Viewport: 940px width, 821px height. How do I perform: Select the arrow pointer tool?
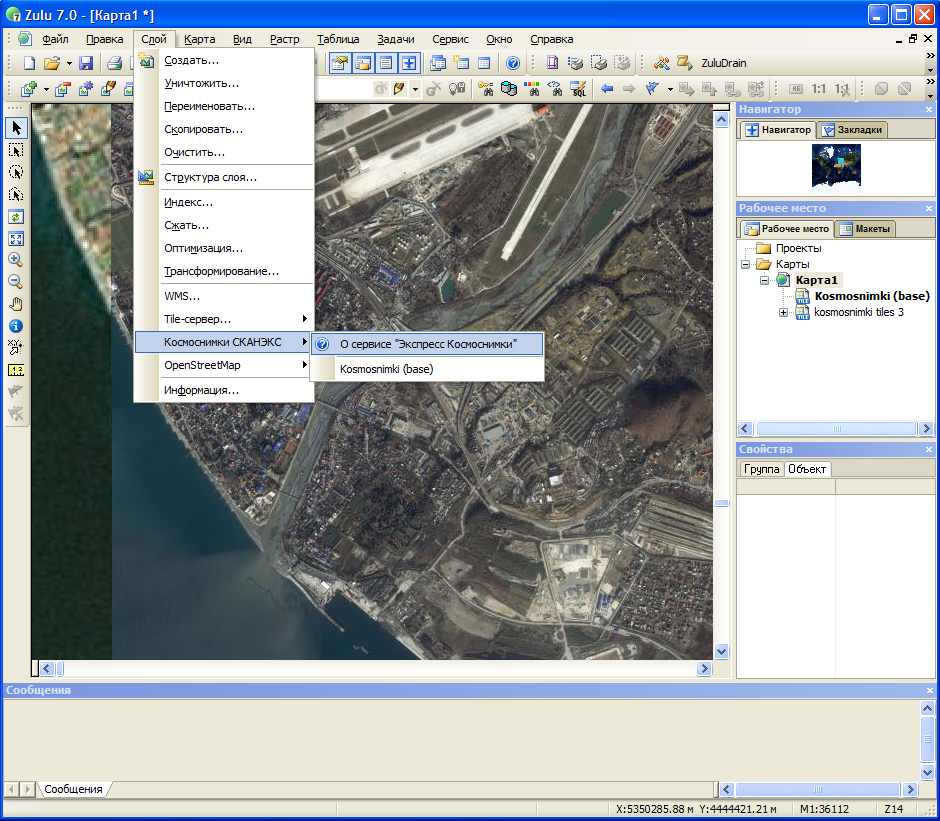click(16, 128)
